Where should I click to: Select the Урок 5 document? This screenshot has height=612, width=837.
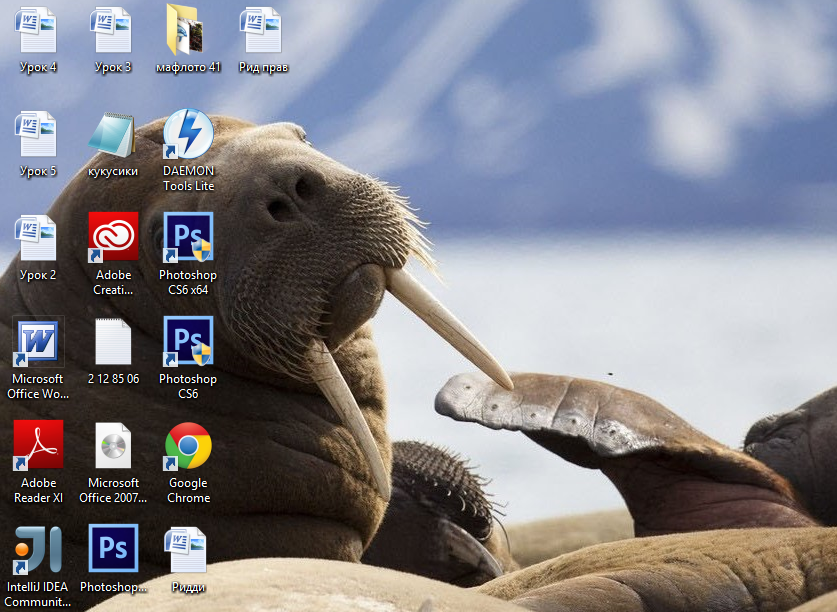pyautogui.click(x=37, y=134)
